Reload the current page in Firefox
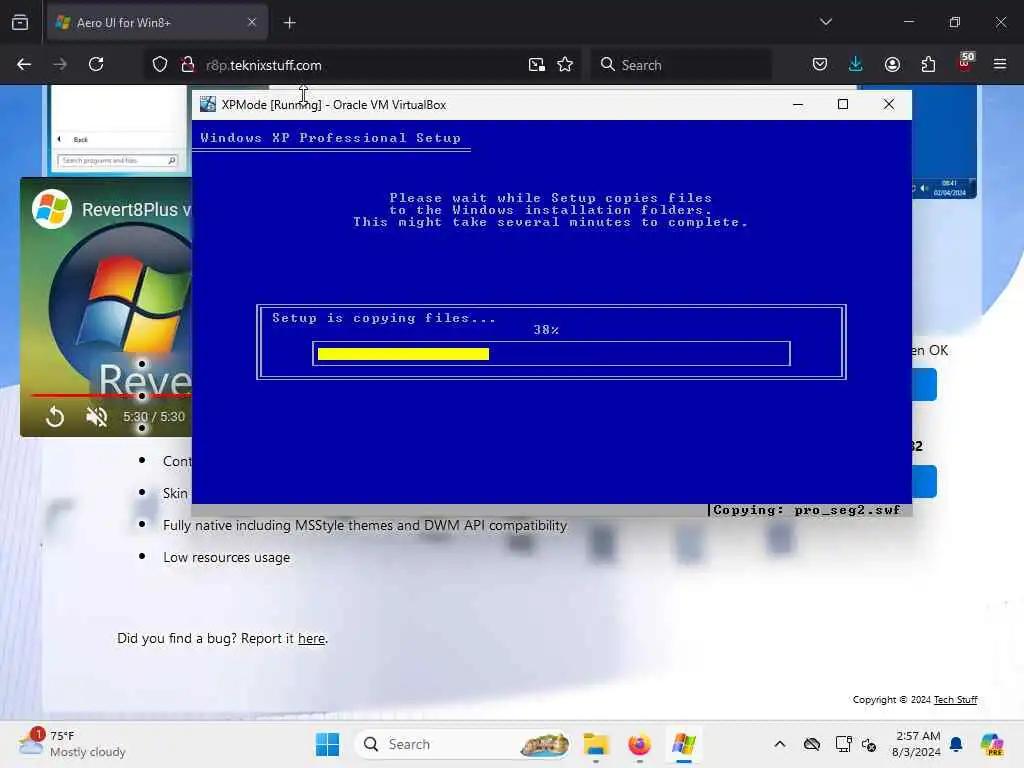 pos(96,65)
